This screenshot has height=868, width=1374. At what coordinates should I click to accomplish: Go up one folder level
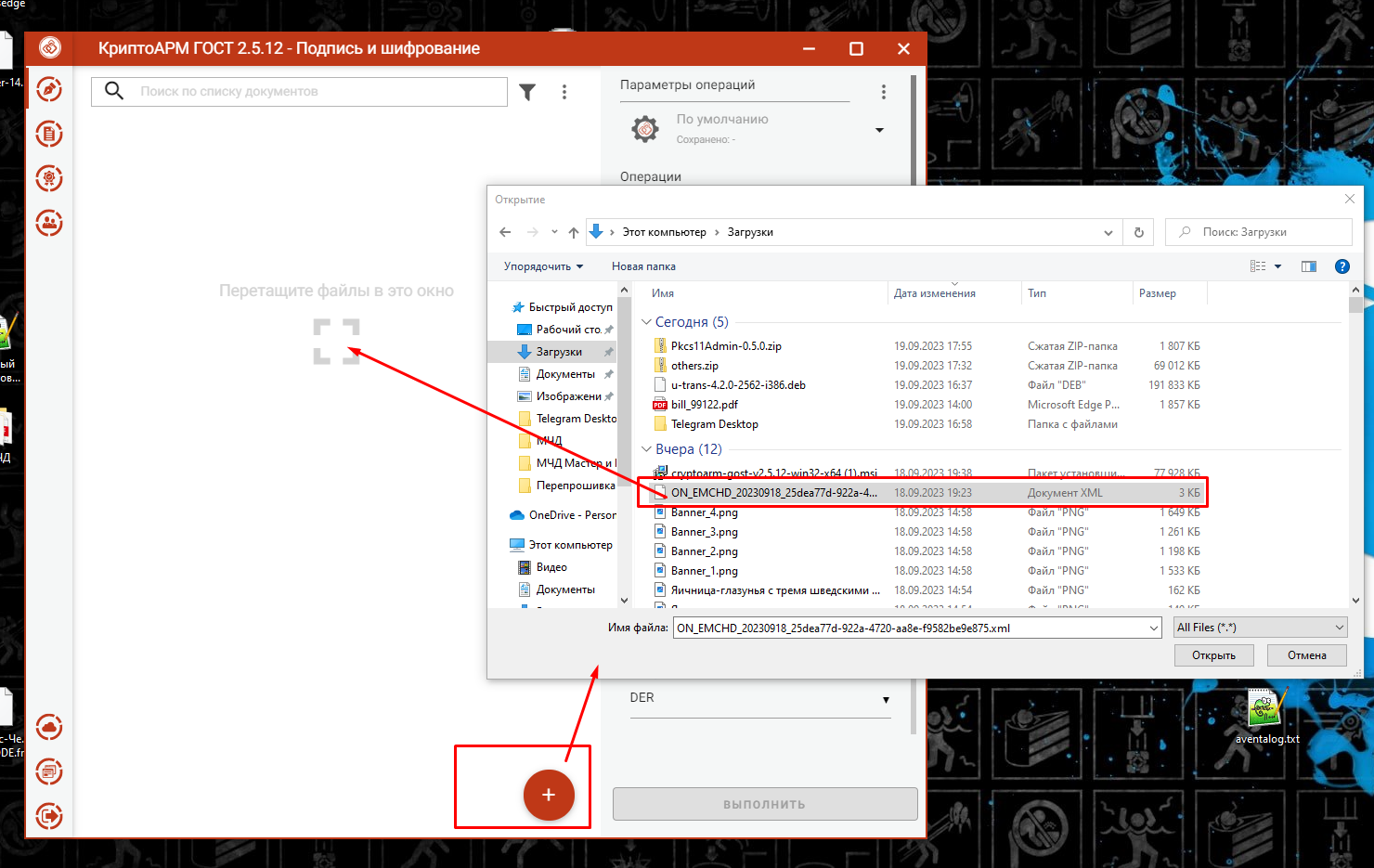[x=573, y=232]
